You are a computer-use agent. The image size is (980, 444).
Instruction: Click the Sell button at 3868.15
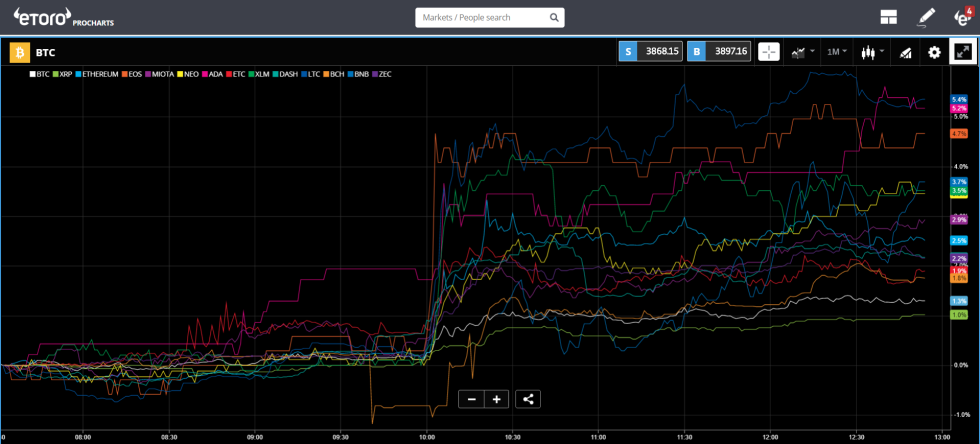point(650,52)
